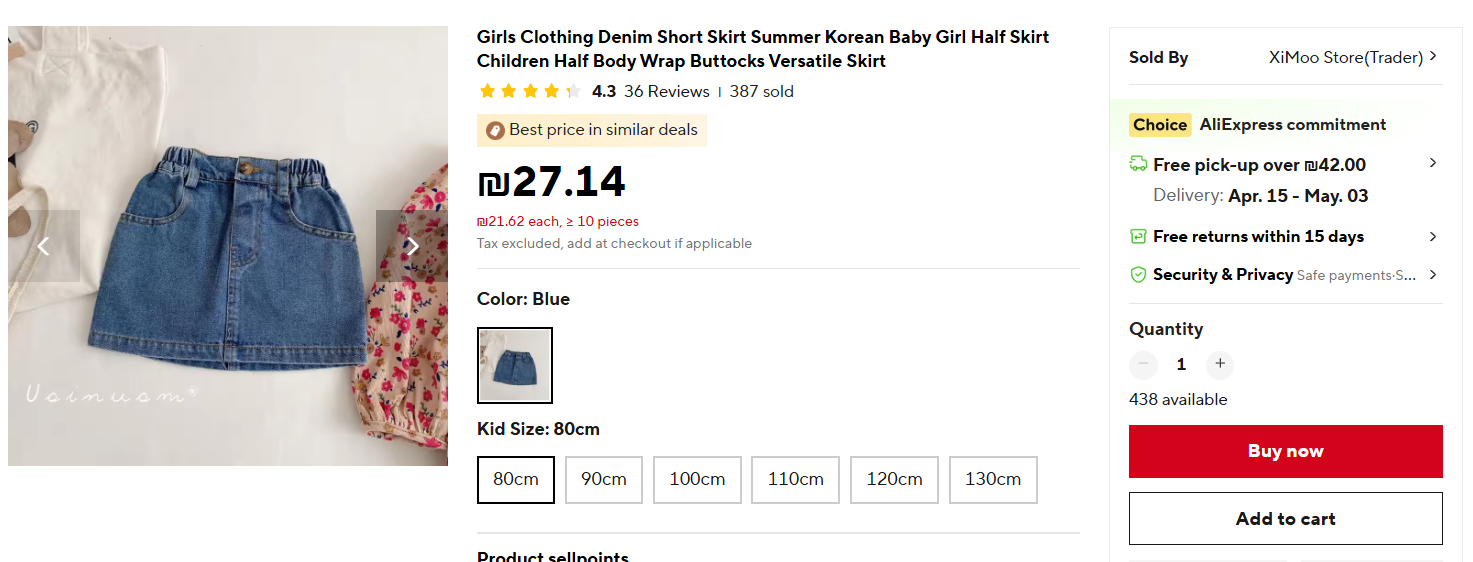The height and width of the screenshot is (562, 1473).
Task: Pick the 130cm kid size
Action: click(992, 480)
